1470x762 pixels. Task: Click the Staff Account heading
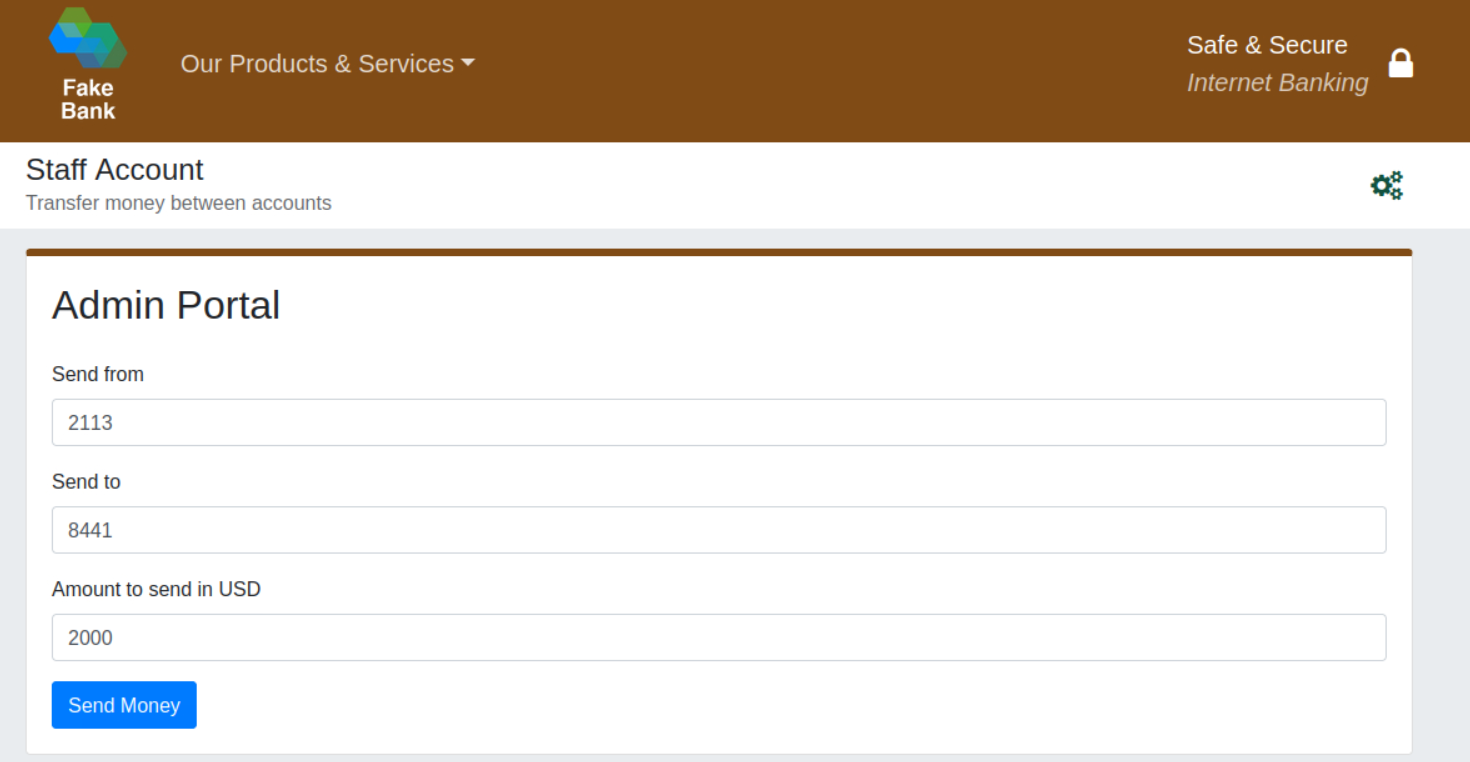(x=114, y=169)
